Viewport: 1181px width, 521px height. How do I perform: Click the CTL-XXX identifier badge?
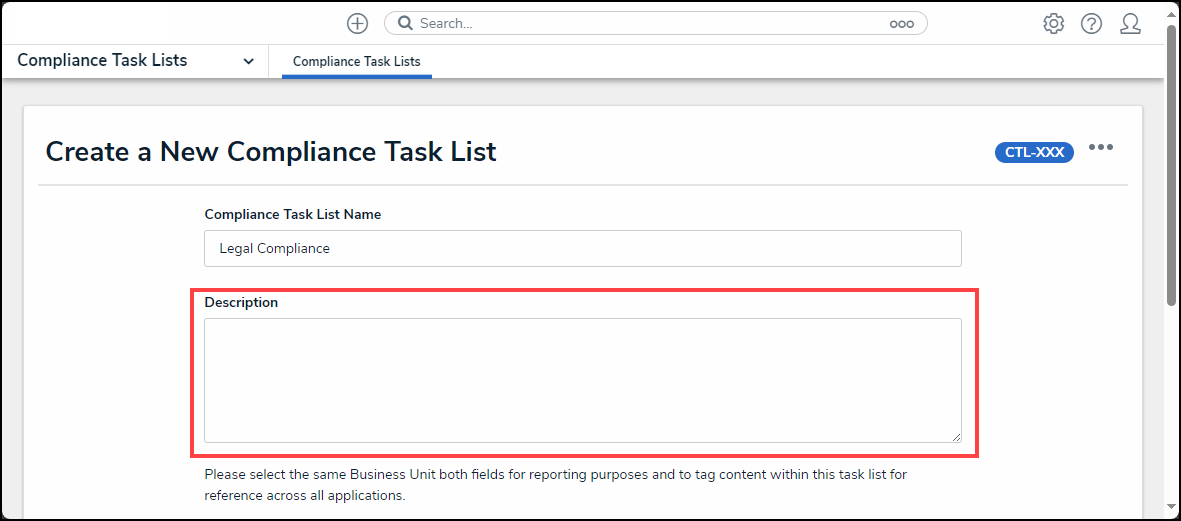(1034, 152)
